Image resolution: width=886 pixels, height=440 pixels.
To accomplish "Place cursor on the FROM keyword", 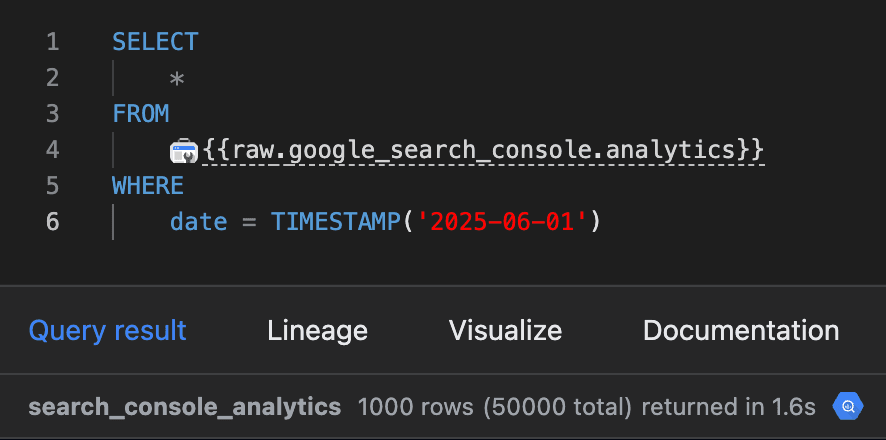I will tap(141, 114).
